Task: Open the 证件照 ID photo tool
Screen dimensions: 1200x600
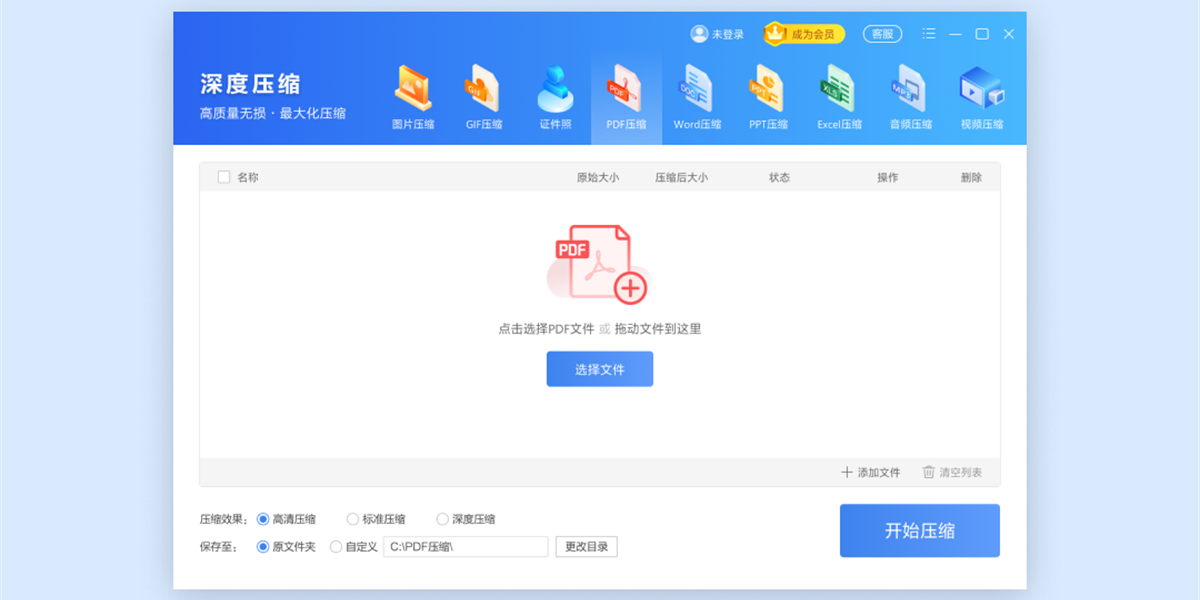Action: coord(556,98)
